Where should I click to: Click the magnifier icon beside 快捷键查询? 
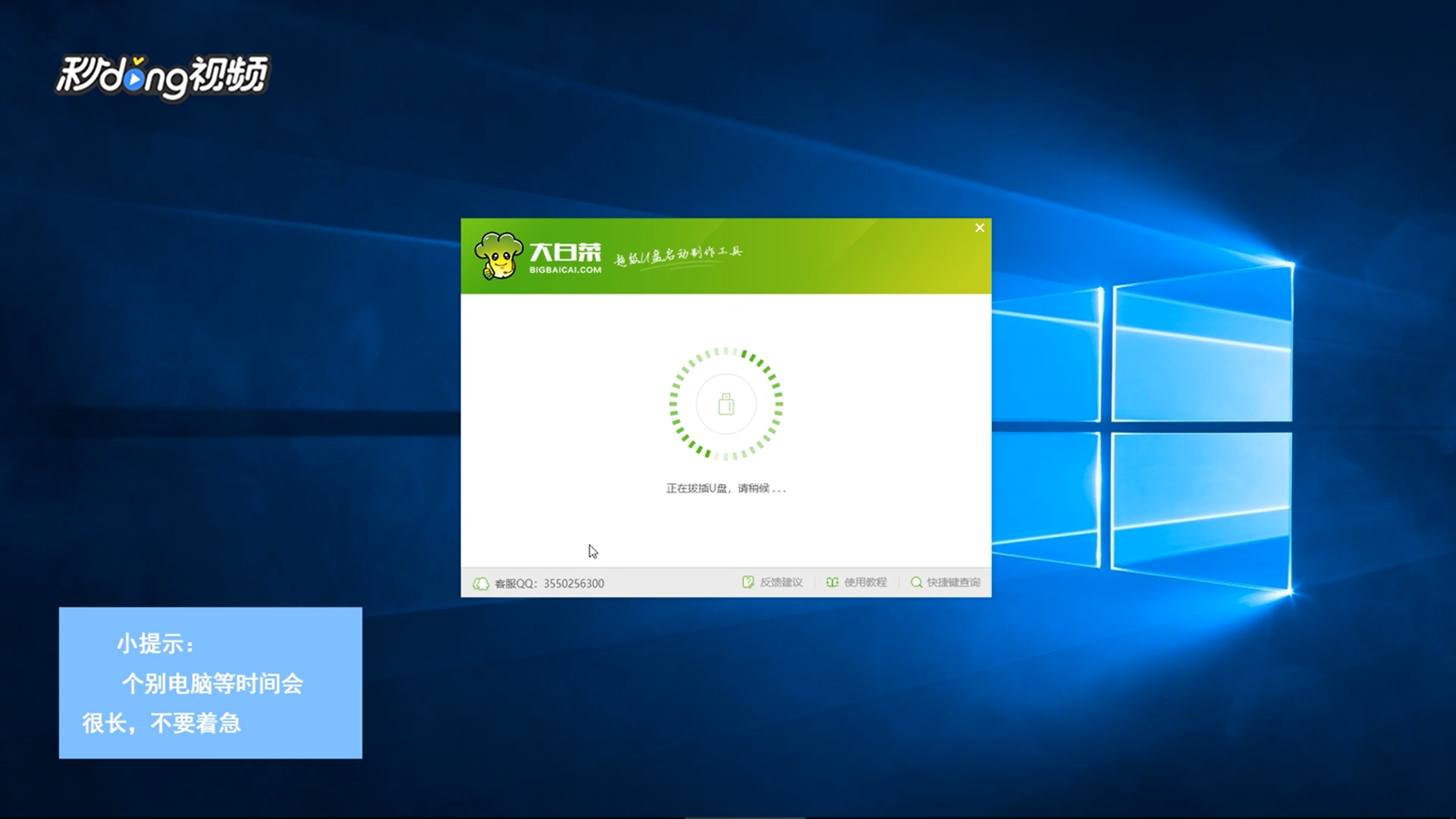pyautogui.click(x=916, y=582)
